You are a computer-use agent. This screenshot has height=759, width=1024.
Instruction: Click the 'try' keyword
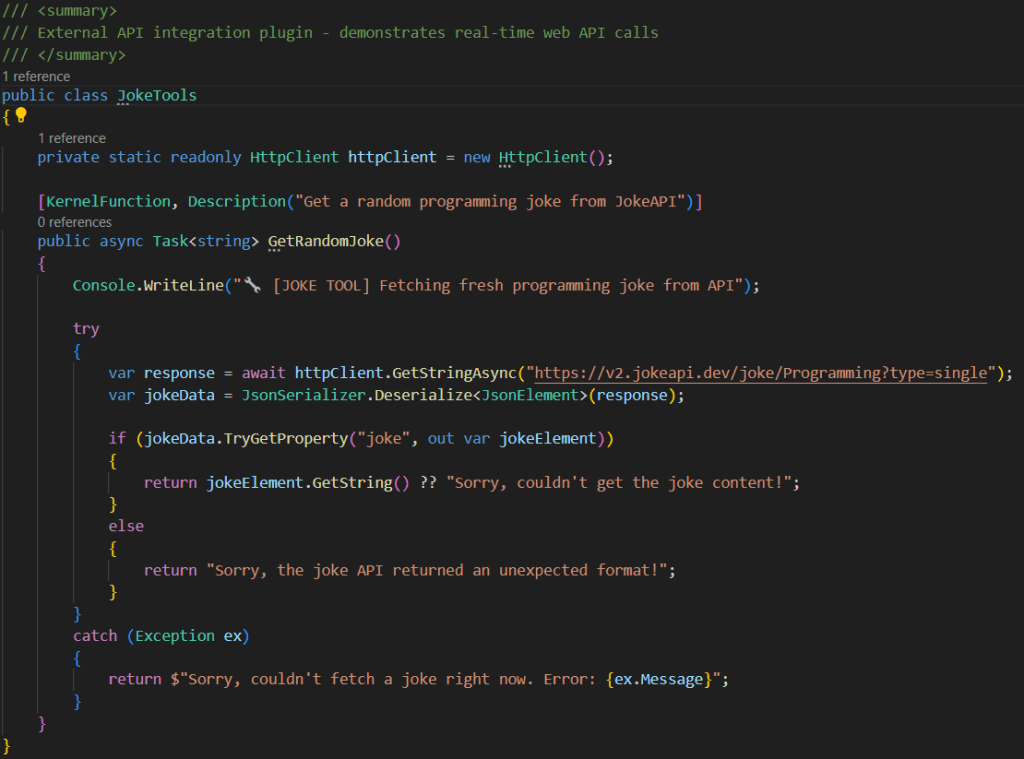coord(86,329)
